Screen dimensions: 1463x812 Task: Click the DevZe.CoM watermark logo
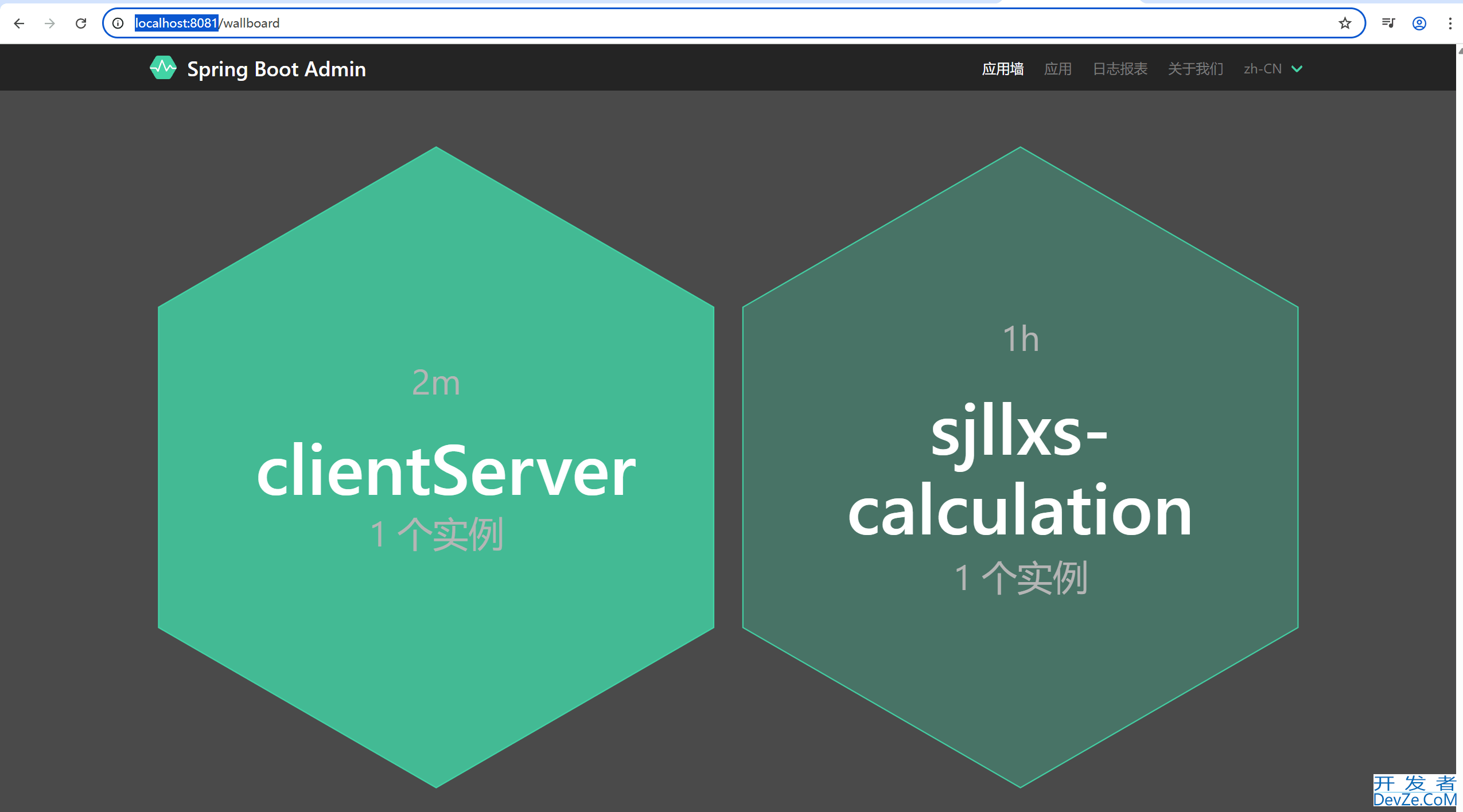1414,791
